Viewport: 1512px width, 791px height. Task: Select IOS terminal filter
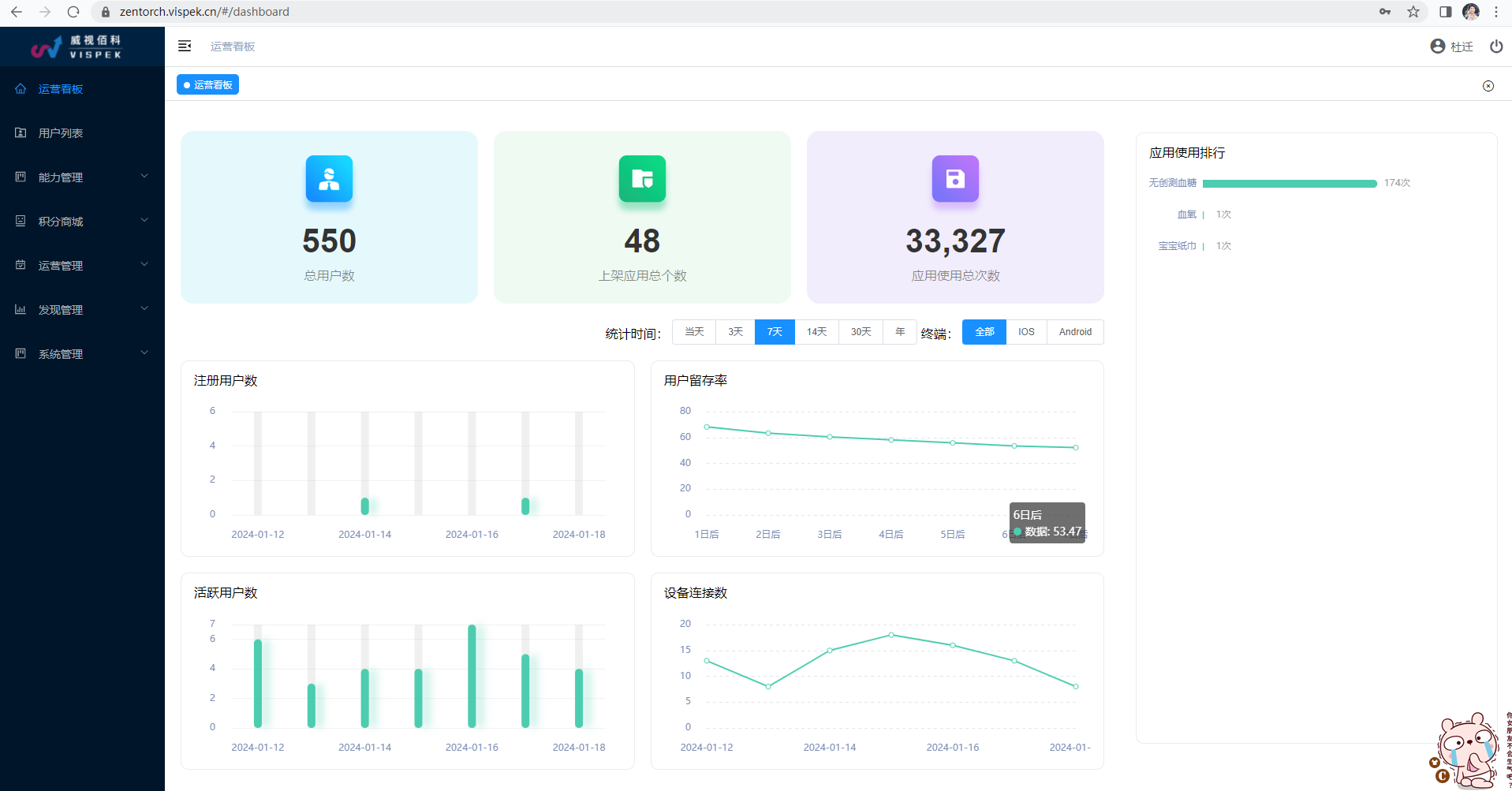1026,332
